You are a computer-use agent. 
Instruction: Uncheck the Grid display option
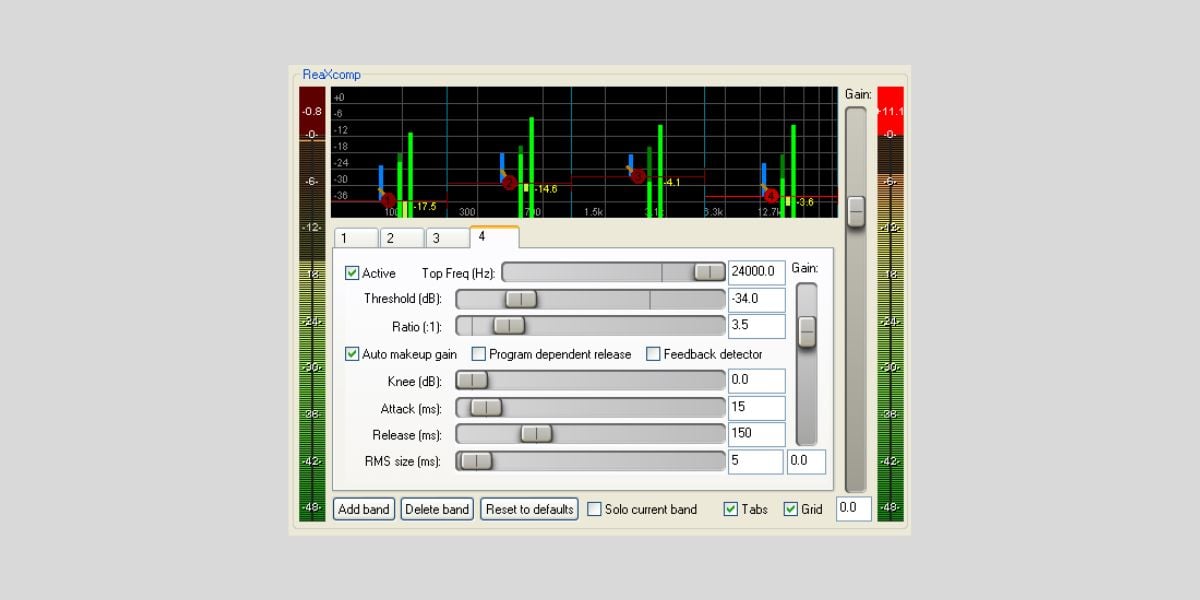(791, 509)
